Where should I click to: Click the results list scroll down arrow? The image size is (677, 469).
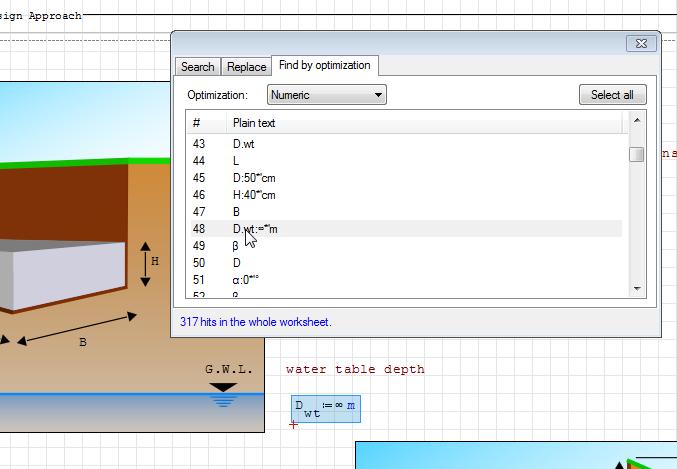pos(636,288)
